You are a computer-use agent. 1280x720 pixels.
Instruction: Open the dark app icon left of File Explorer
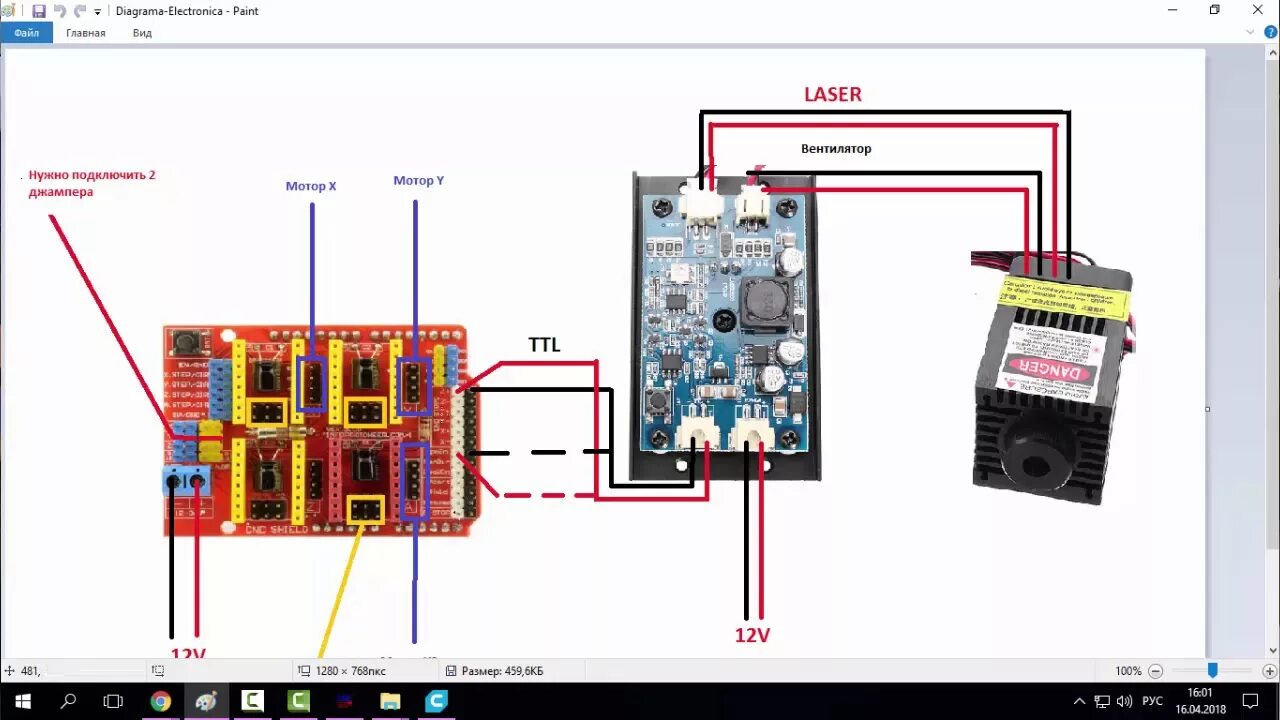pyautogui.click(x=345, y=701)
